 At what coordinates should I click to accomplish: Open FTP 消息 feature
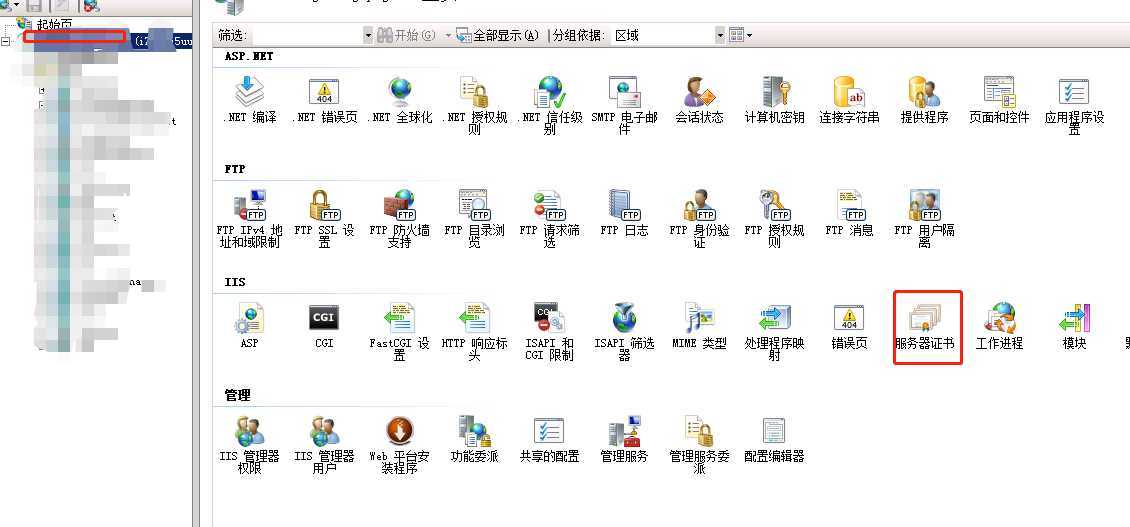tap(849, 213)
